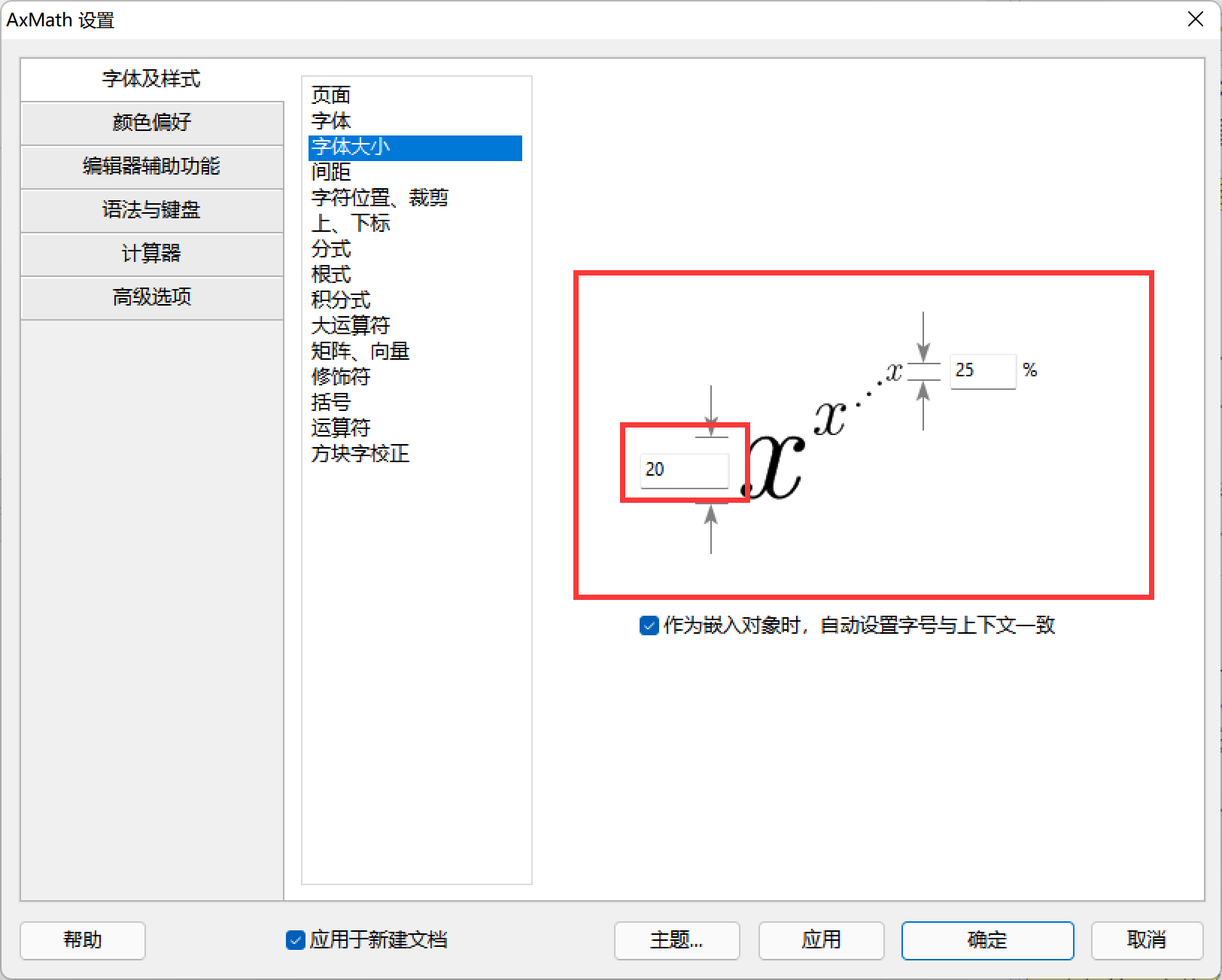Disable the 应用于新建文档 checkbox

pyautogui.click(x=295, y=940)
